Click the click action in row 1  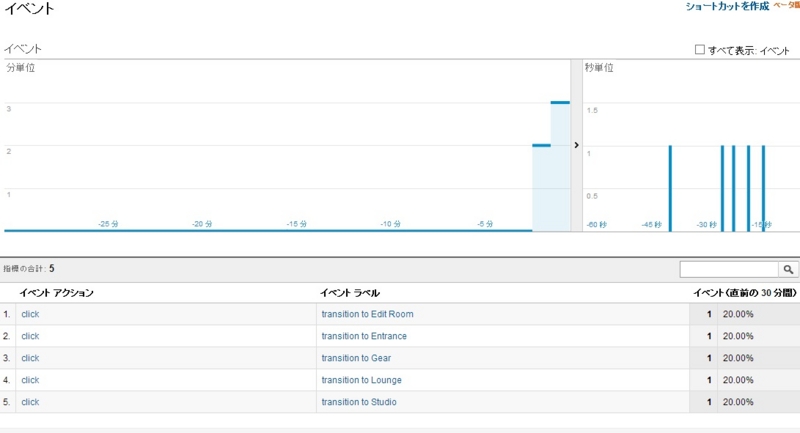coord(30,314)
